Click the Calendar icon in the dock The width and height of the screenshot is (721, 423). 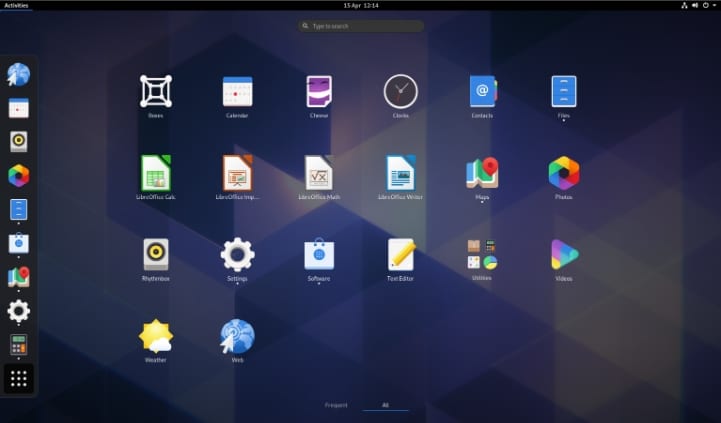pyautogui.click(x=18, y=108)
